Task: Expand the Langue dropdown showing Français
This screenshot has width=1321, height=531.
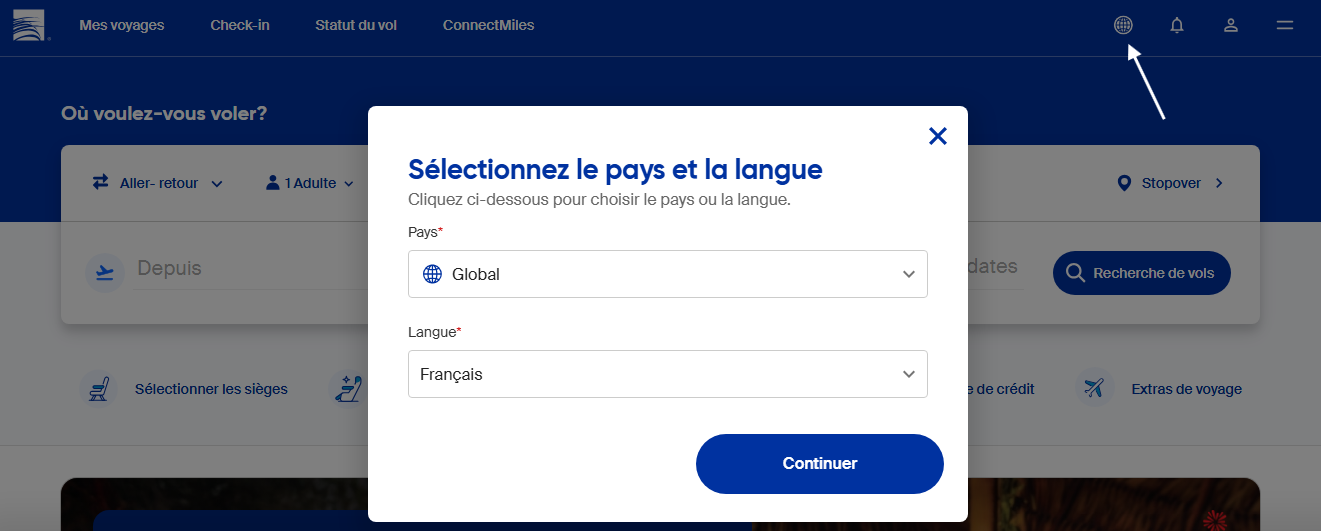Action: pyautogui.click(x=667, y=374)
